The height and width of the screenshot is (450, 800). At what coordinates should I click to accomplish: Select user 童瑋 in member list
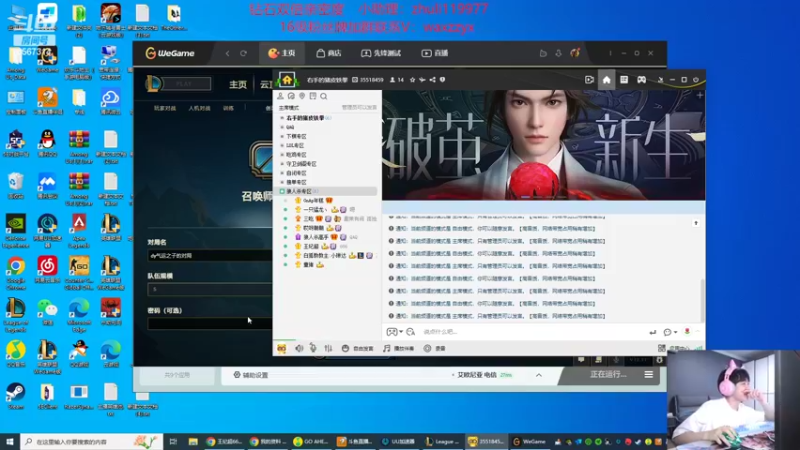309,265
